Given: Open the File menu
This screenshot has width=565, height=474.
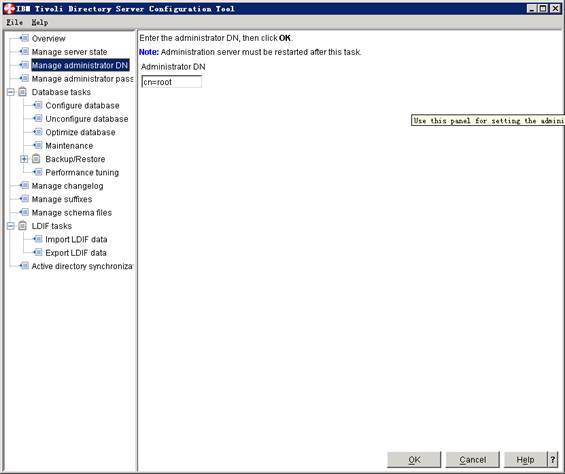Looking at the screenshot, I should pyautogui.click(x=15, y=22).
